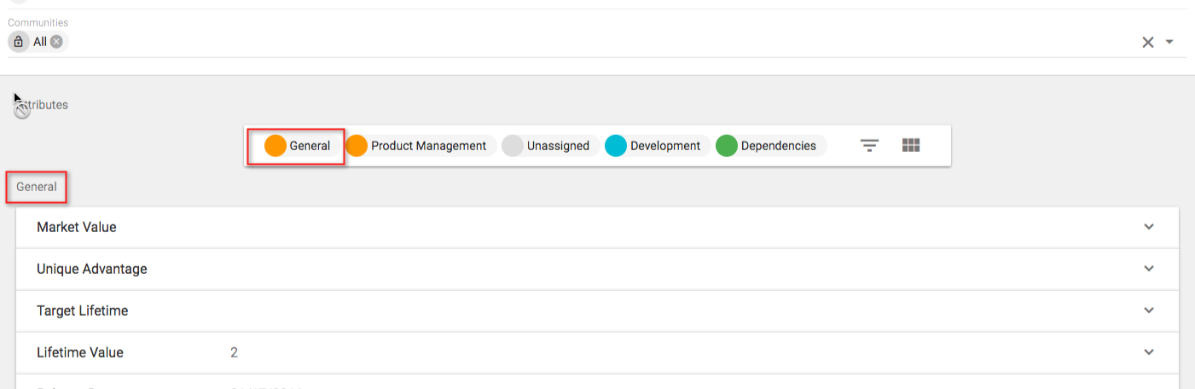
Task: Open the filter list icon
Action: coord(870,145)
